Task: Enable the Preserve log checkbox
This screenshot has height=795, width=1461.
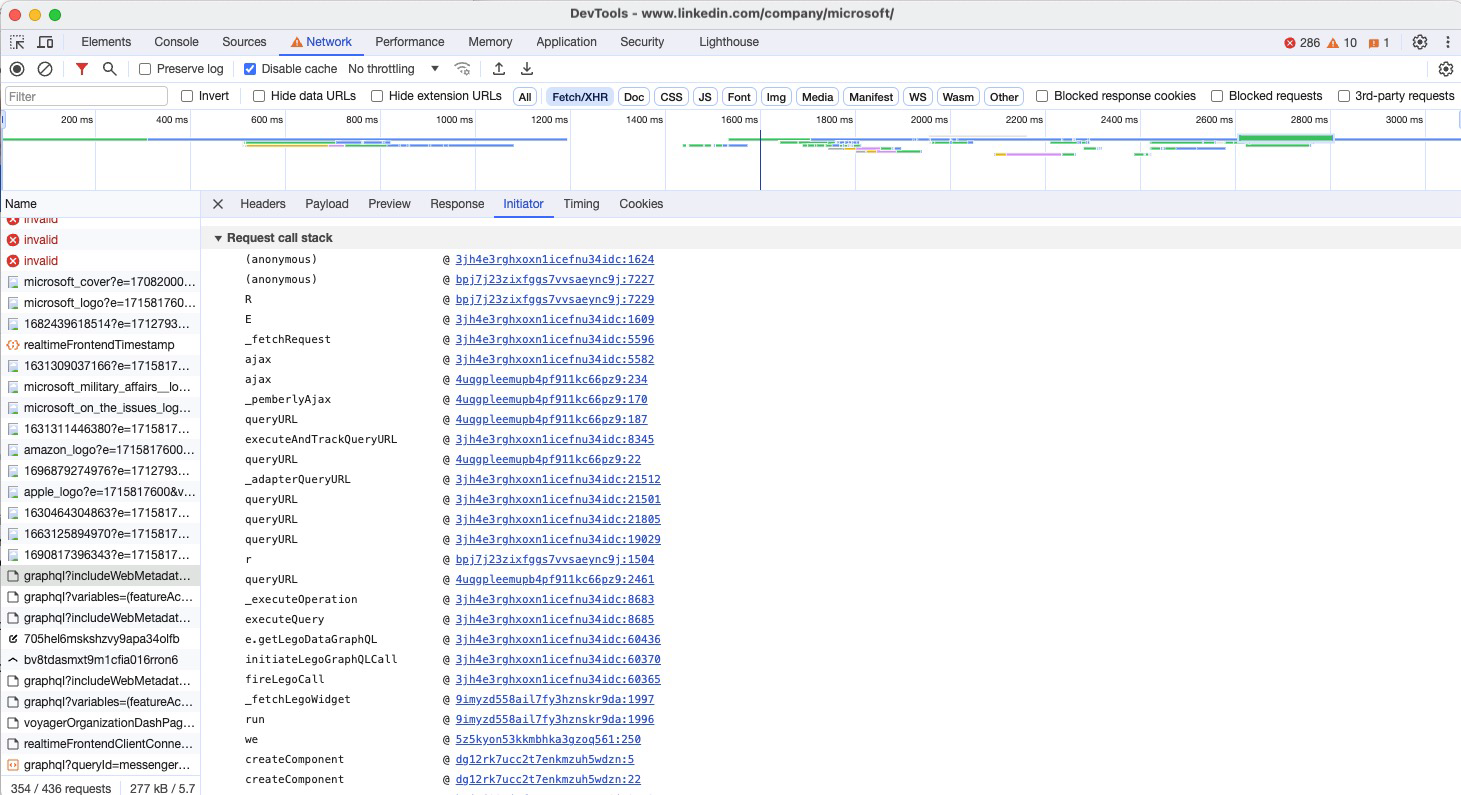Action: point(144,69)
